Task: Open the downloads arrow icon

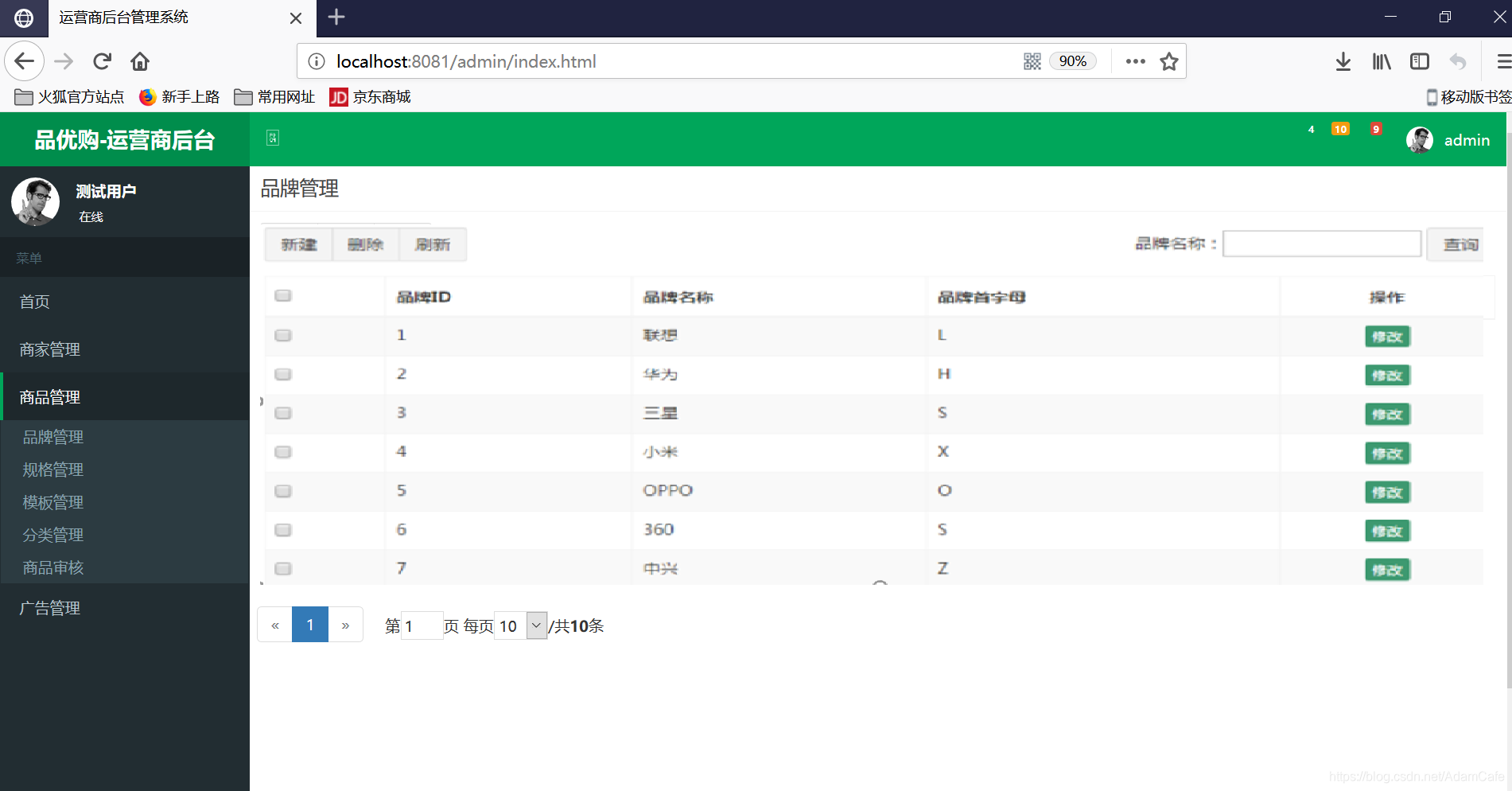Action: point(1343,61)
